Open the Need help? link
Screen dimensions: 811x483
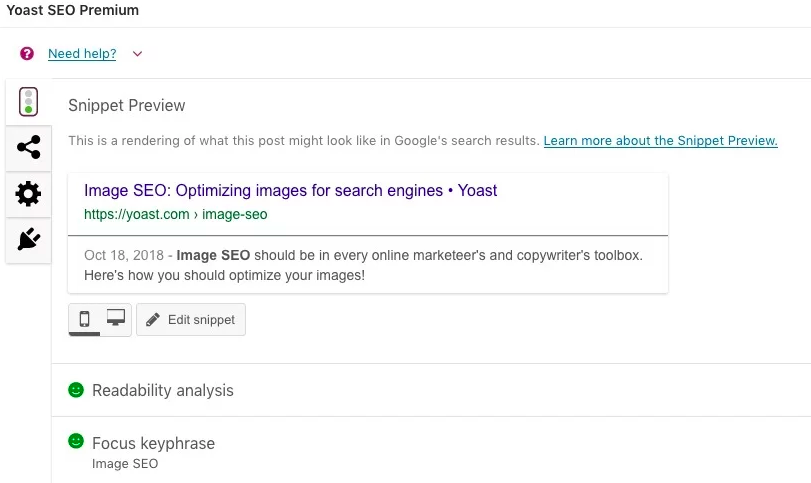coord(82,54)
